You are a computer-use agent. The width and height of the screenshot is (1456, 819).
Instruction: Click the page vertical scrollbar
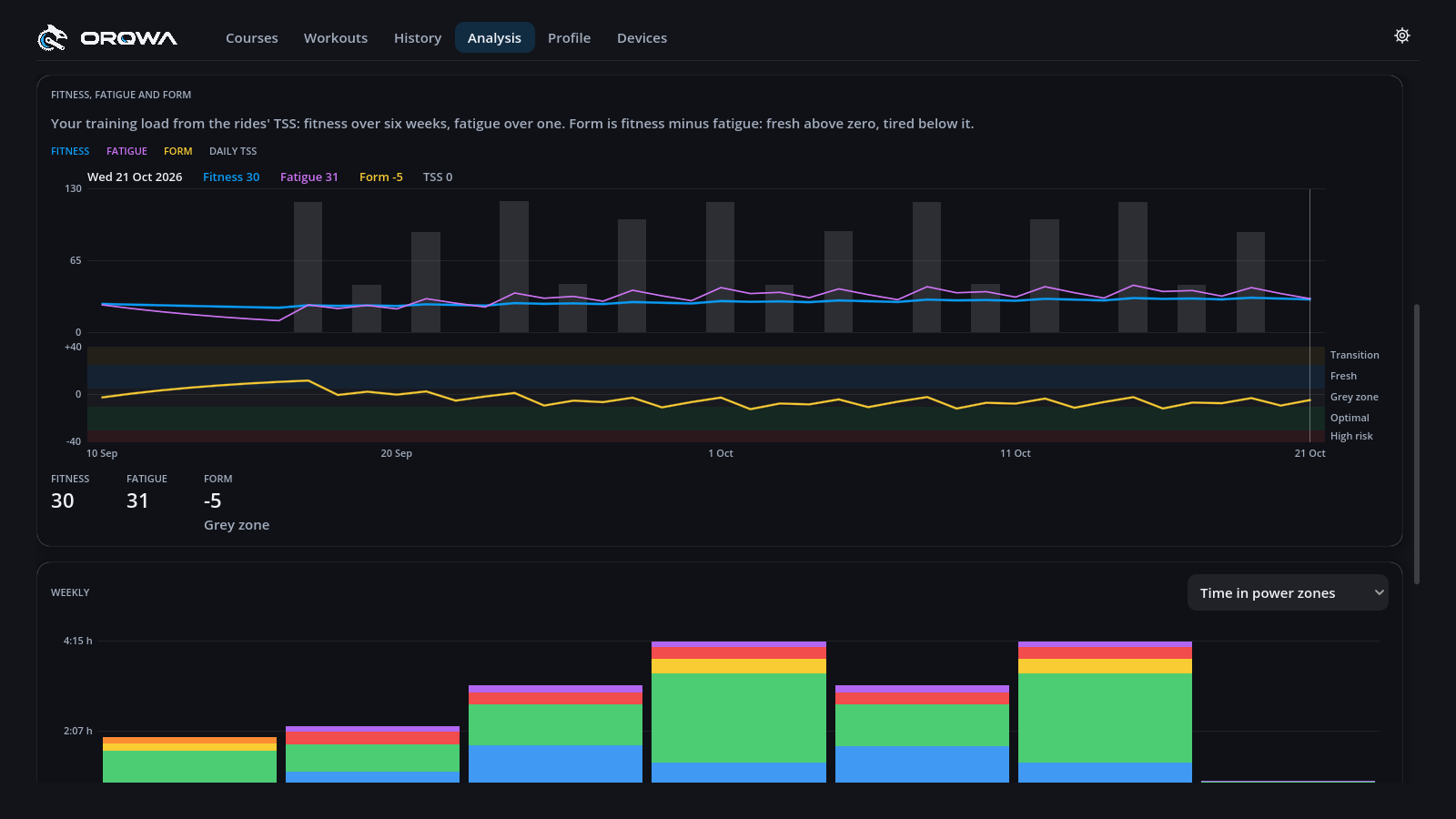[x=1416, y=444]
